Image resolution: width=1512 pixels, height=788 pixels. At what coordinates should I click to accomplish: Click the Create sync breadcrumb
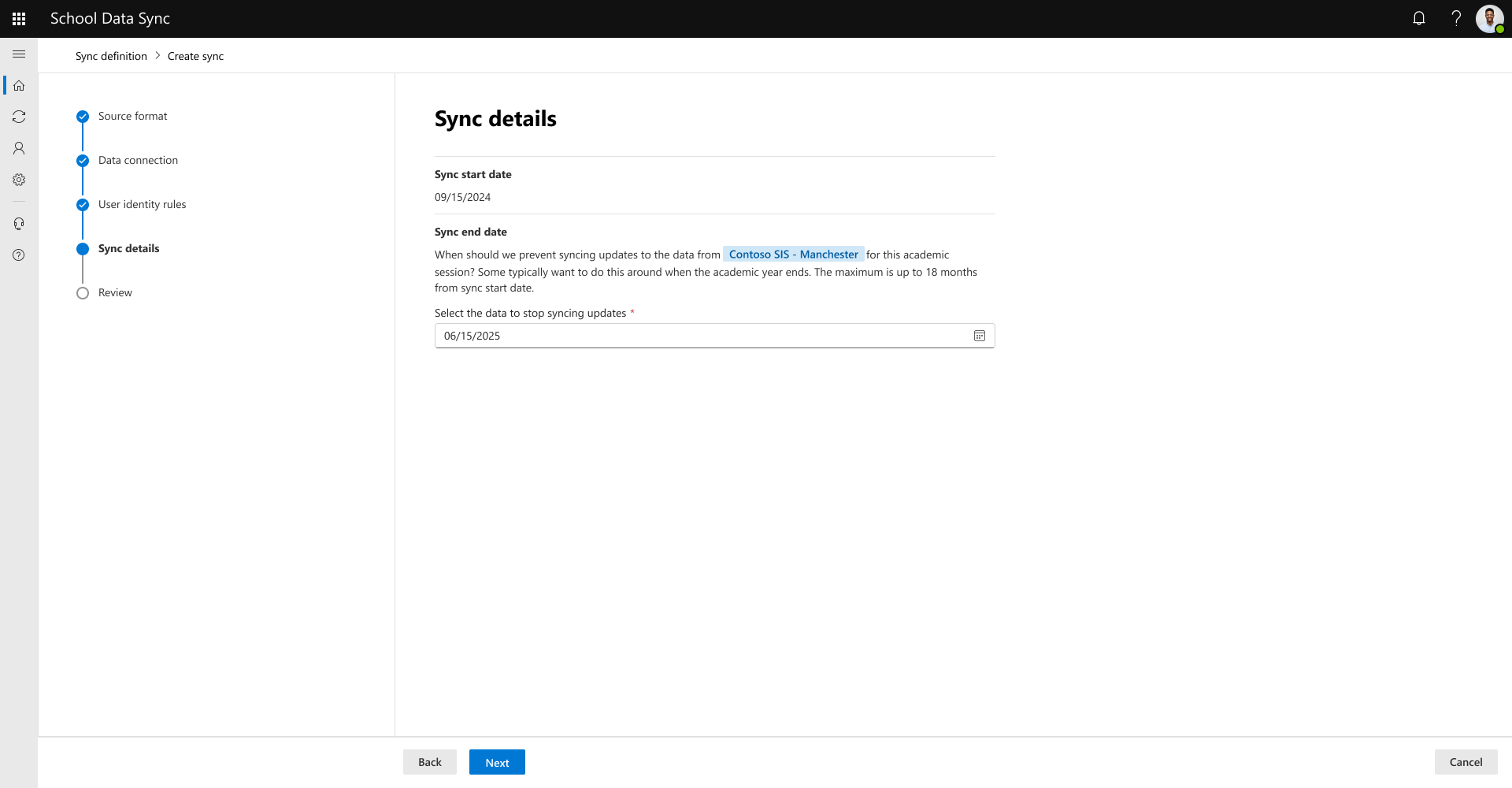(195, 56)
